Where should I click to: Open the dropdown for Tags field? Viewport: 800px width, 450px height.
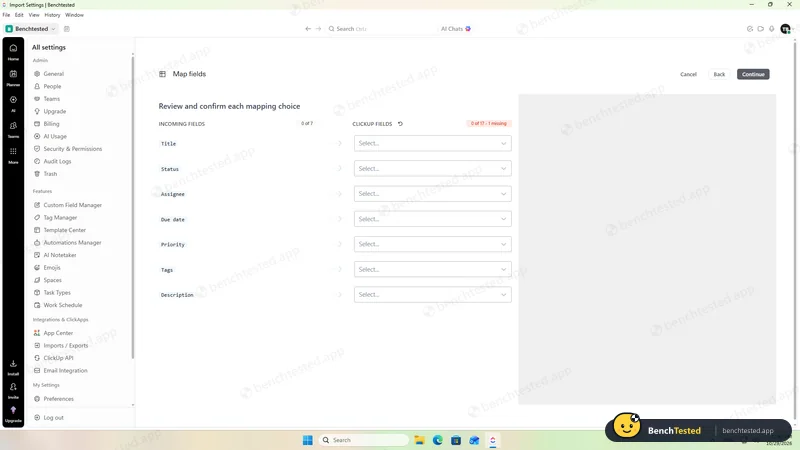click(x=433, y=269)
